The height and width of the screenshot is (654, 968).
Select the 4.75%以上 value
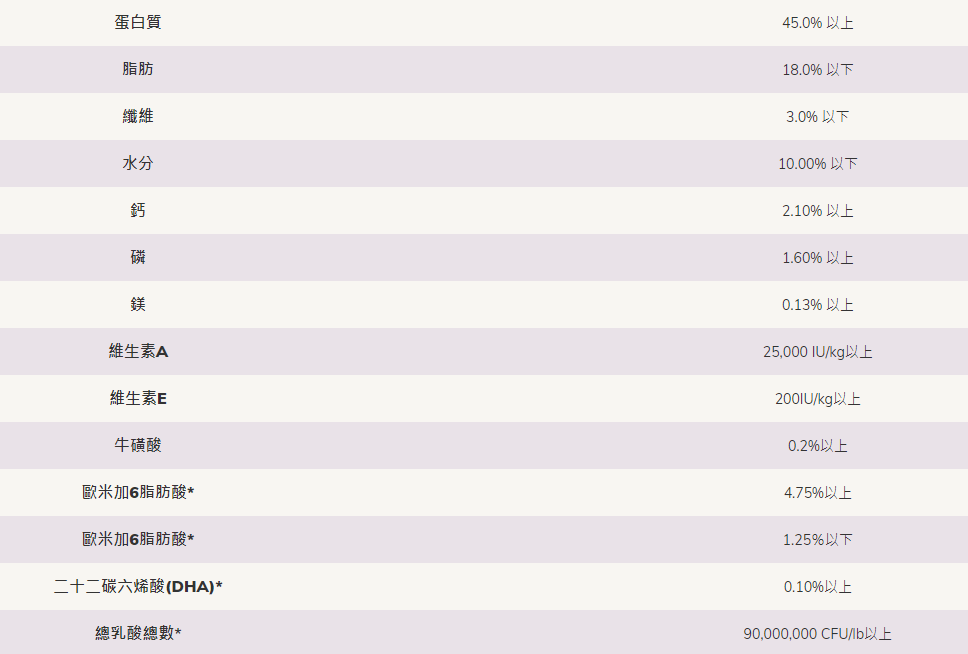point(817,493)
